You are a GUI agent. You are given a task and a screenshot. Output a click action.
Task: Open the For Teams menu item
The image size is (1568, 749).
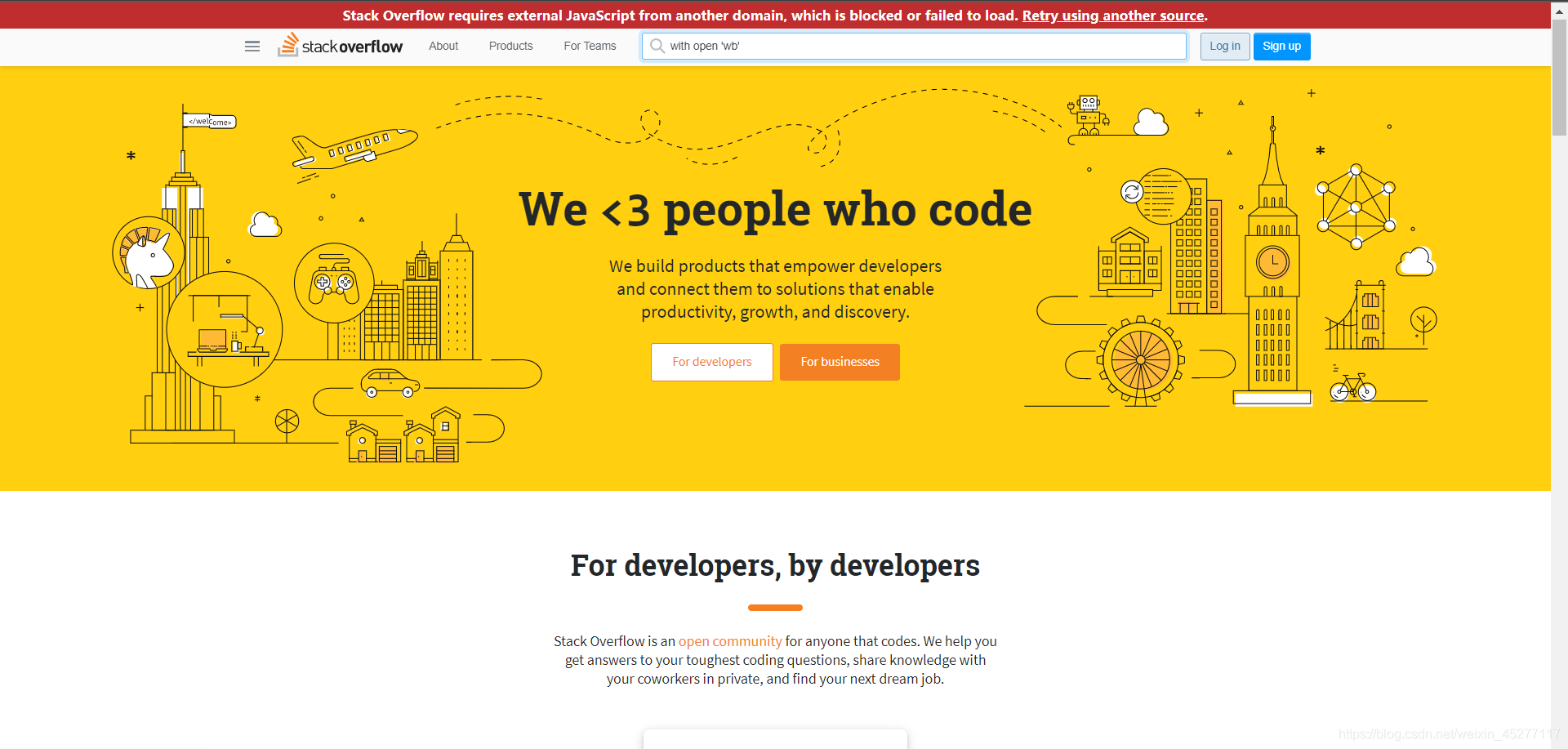click(590, 46)
